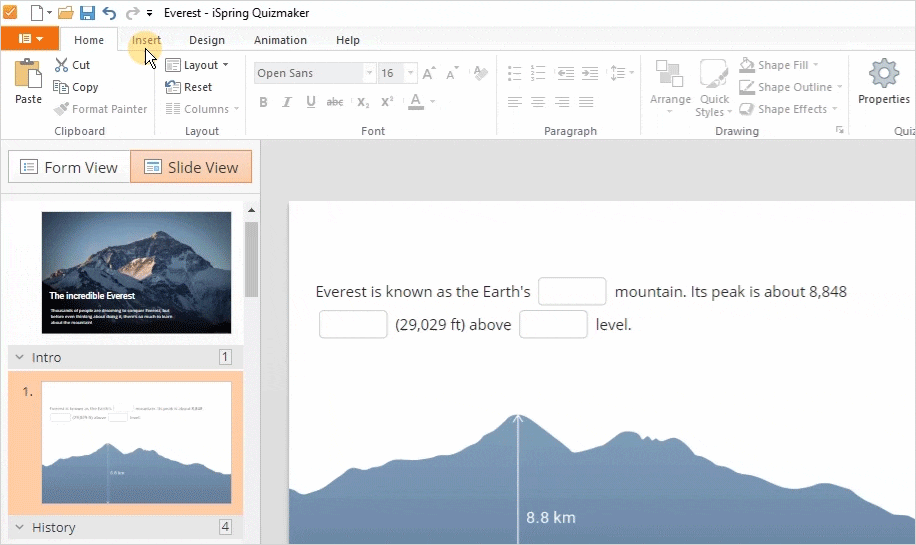The height and width of the screenshot is (545, 916).
Task: Open the Layout dropdown
Action: (197, 65)
